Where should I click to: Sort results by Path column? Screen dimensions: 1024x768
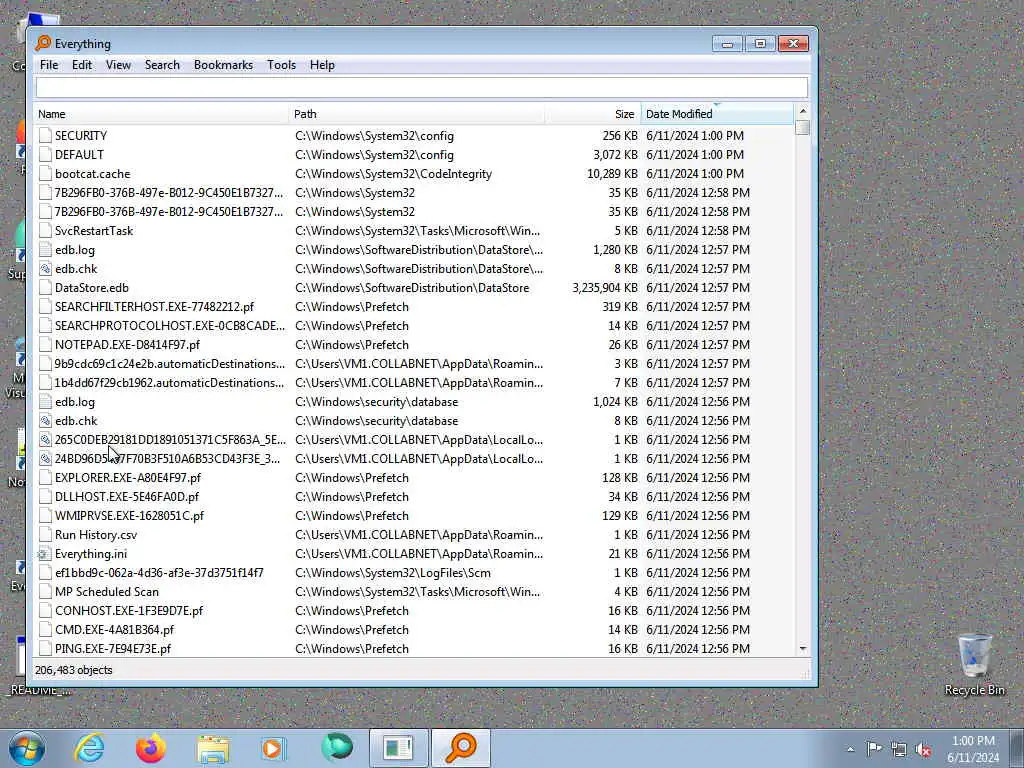pos(417,114)
